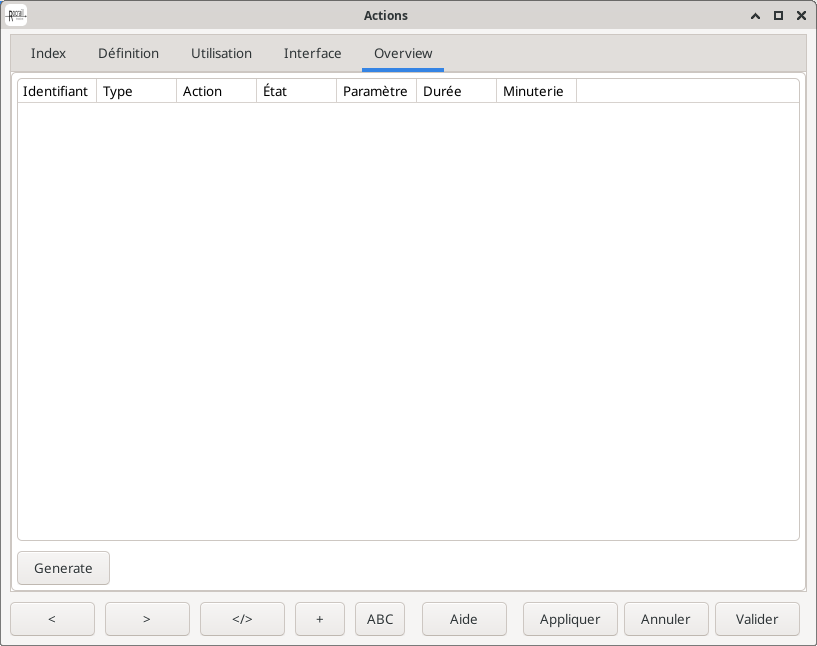Open the Définition tab
This screenshot has width=817, height=646.
(128, 54)
